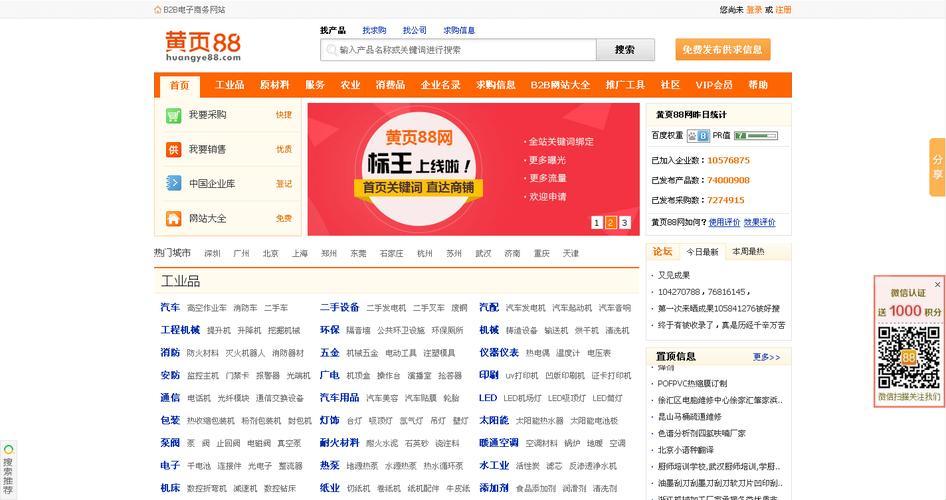Click the 论坛 heading
946x500 pixels.
tap(662, 252)
